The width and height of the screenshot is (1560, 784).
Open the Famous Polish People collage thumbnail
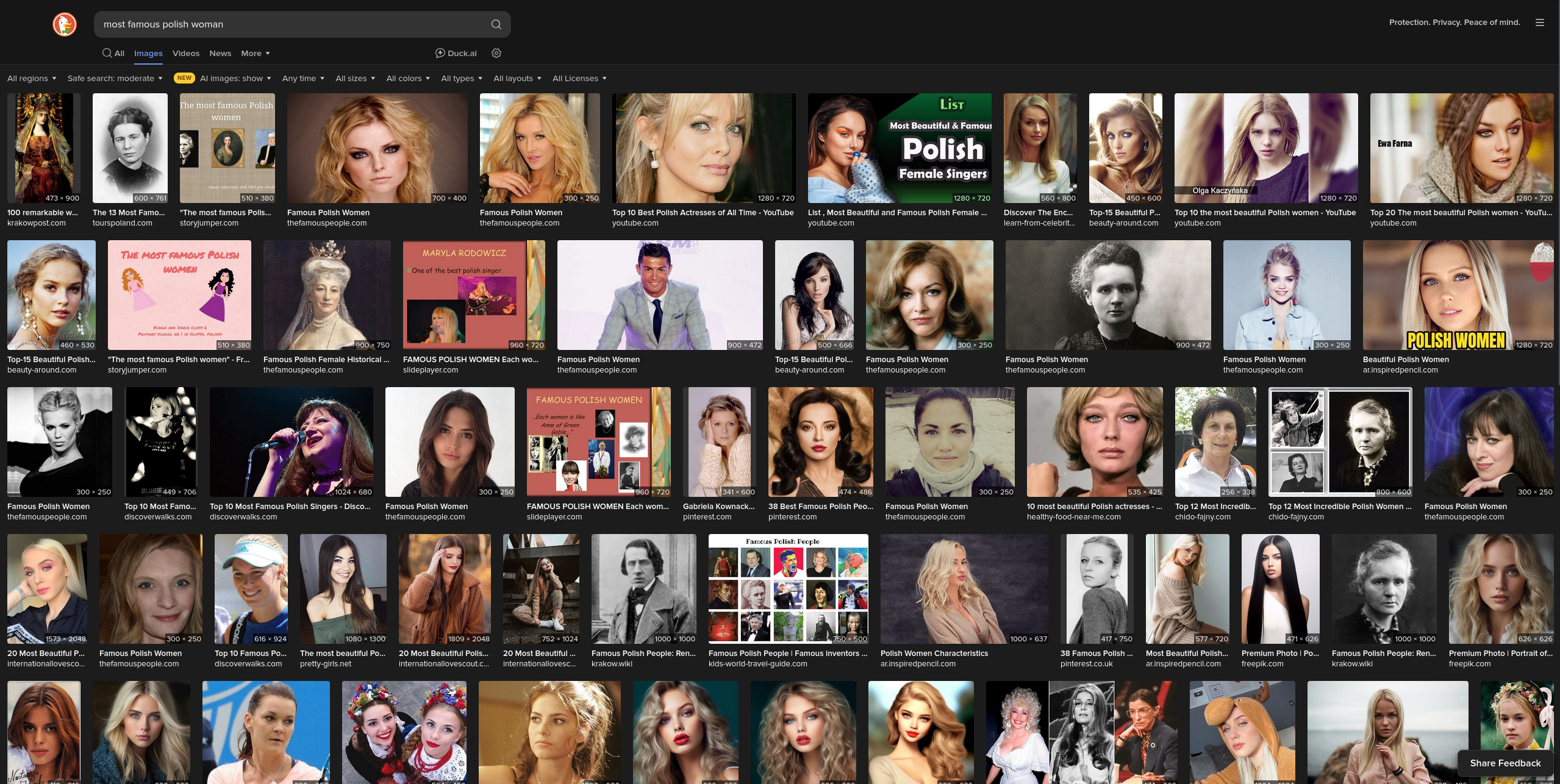(789, 589)
